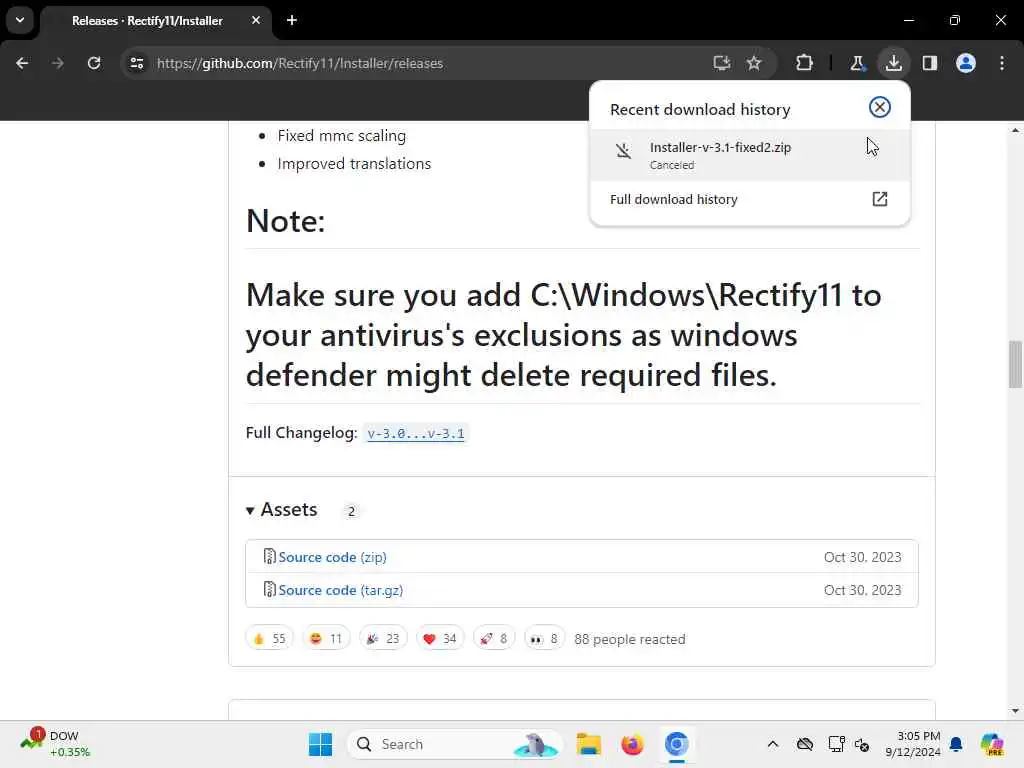Click the taskbar Search box
1024x768 pixels.
(455, 744)
